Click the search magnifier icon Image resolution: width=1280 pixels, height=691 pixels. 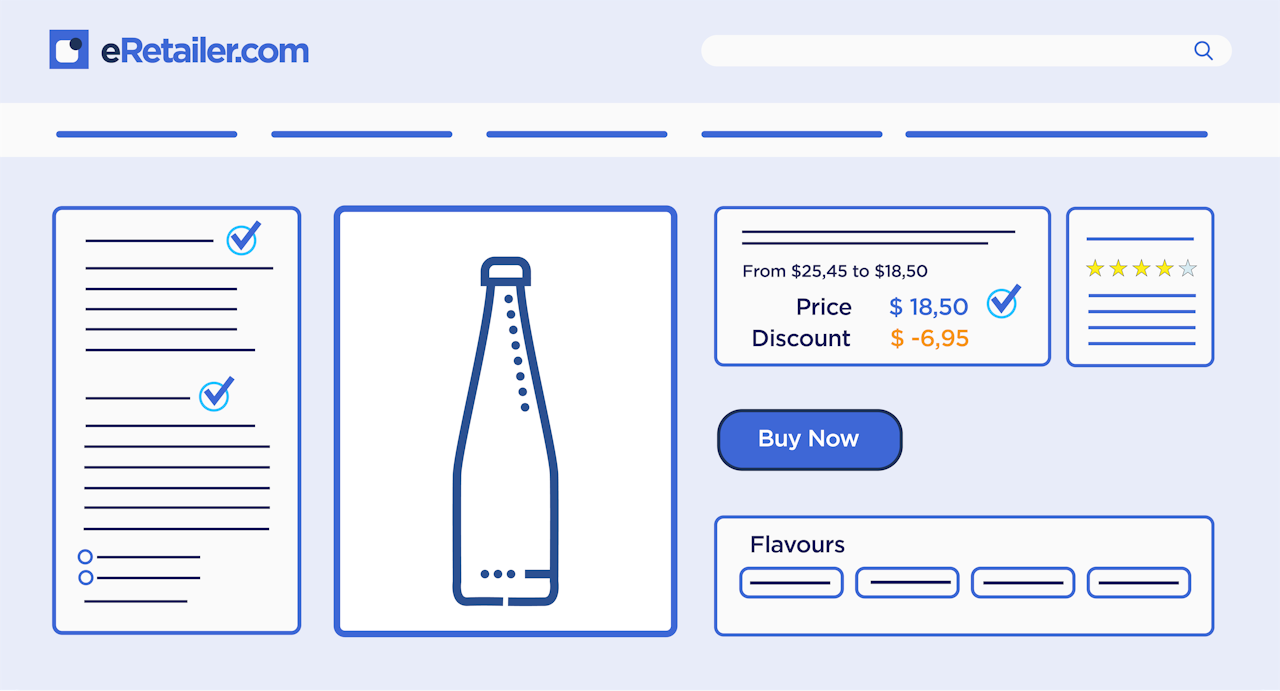1203,51
